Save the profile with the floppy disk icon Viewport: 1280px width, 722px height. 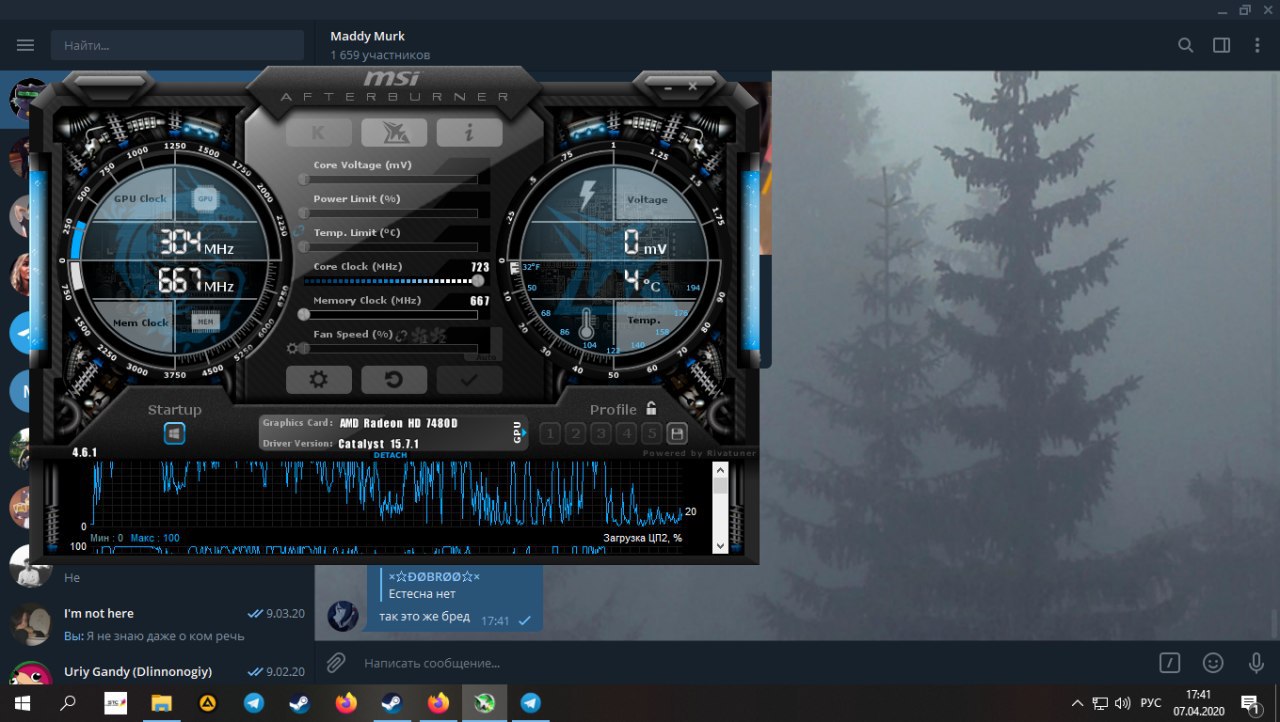(x=677, y=434)
